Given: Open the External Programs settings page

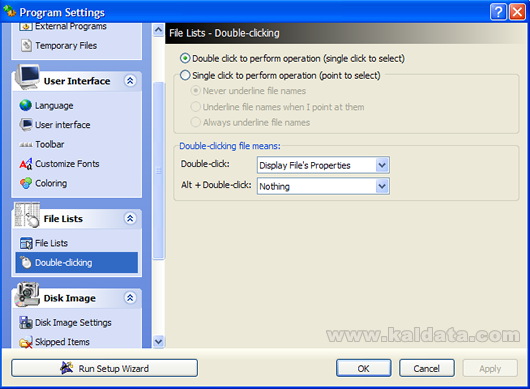Looking at the screenshot, I should point(71,26).
